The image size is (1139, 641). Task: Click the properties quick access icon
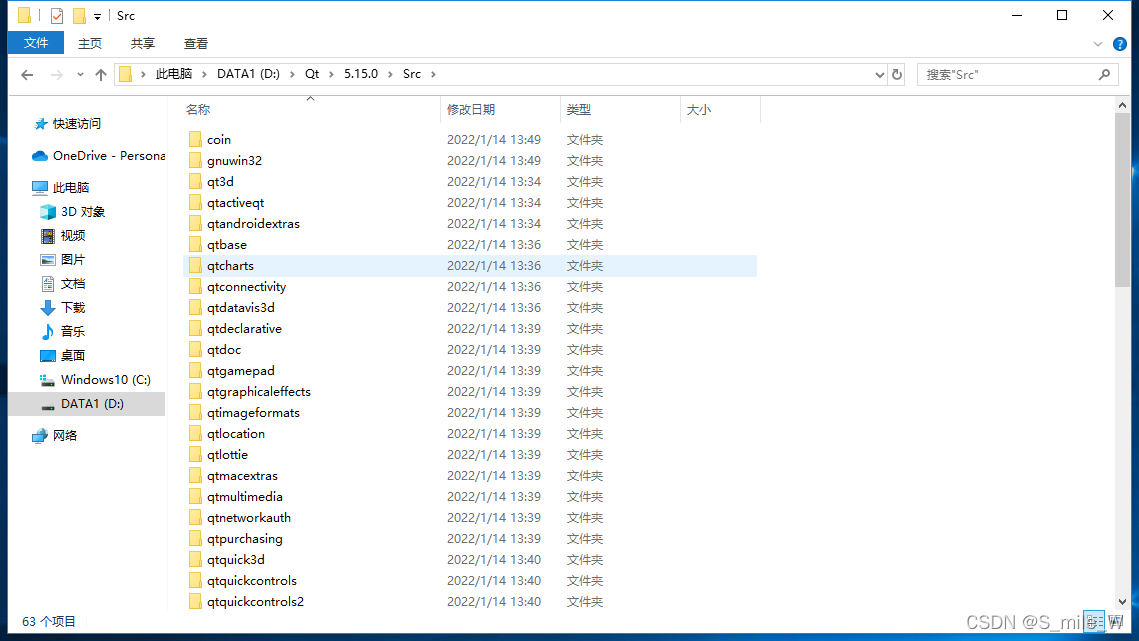point(57,15)
